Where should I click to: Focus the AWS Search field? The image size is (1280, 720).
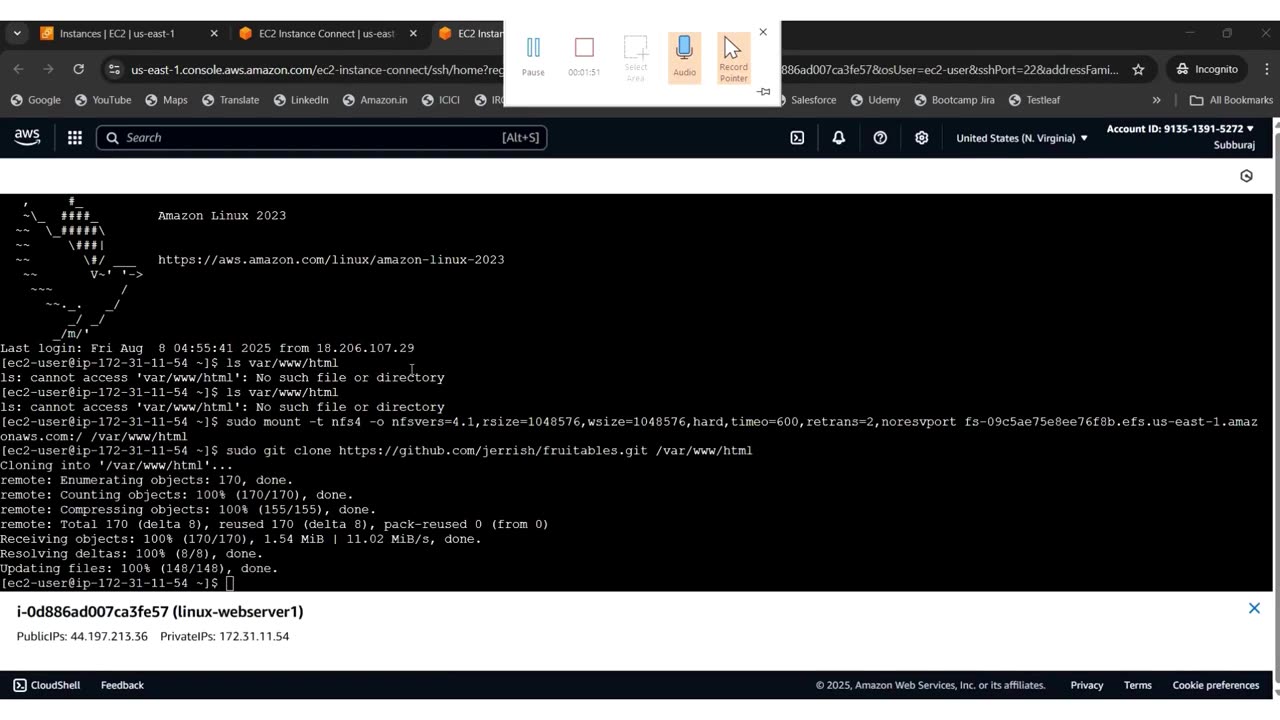[321, 138]
